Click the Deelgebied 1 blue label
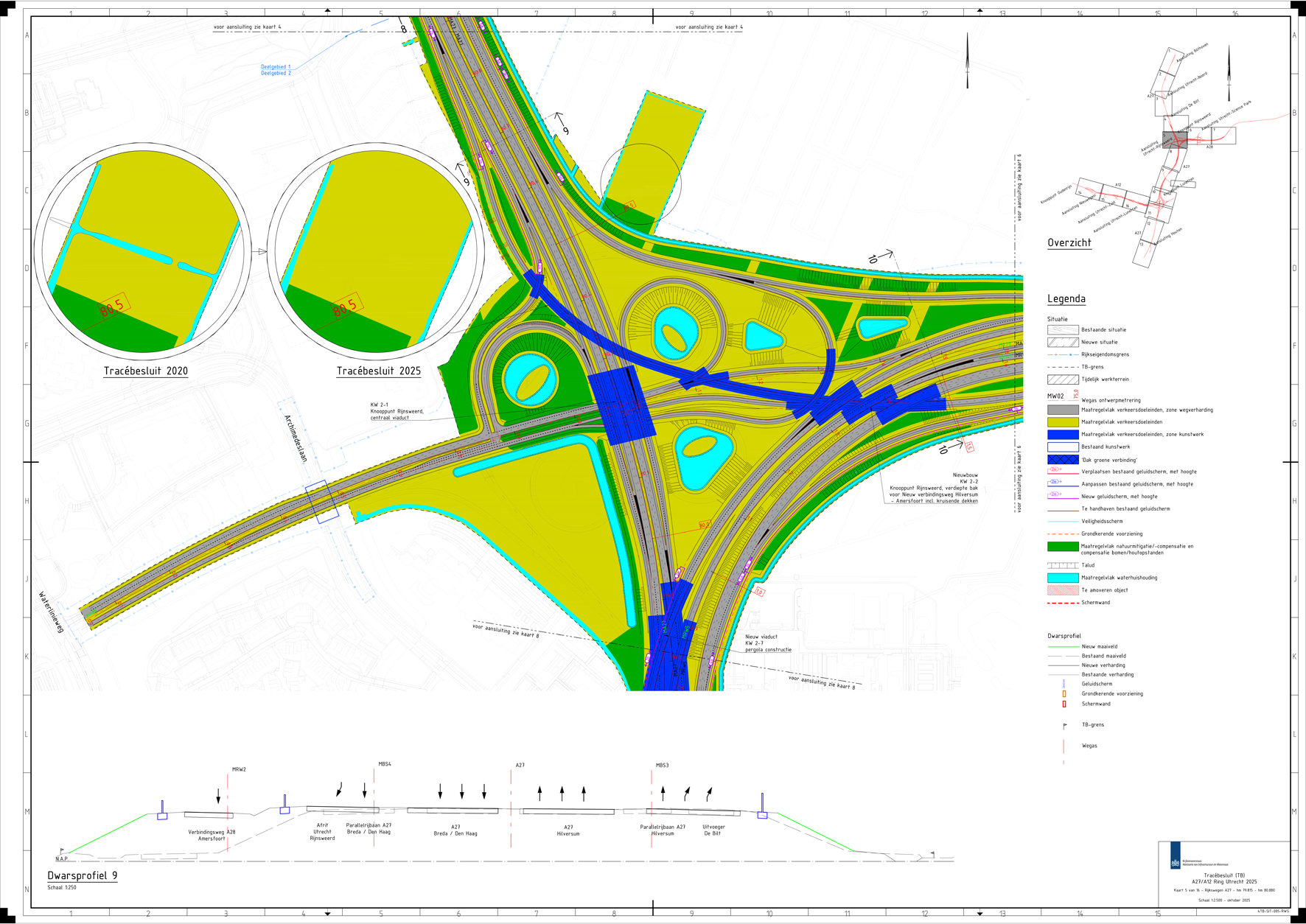This screenshot has height=924, width=1306. (x=275, y=67)
